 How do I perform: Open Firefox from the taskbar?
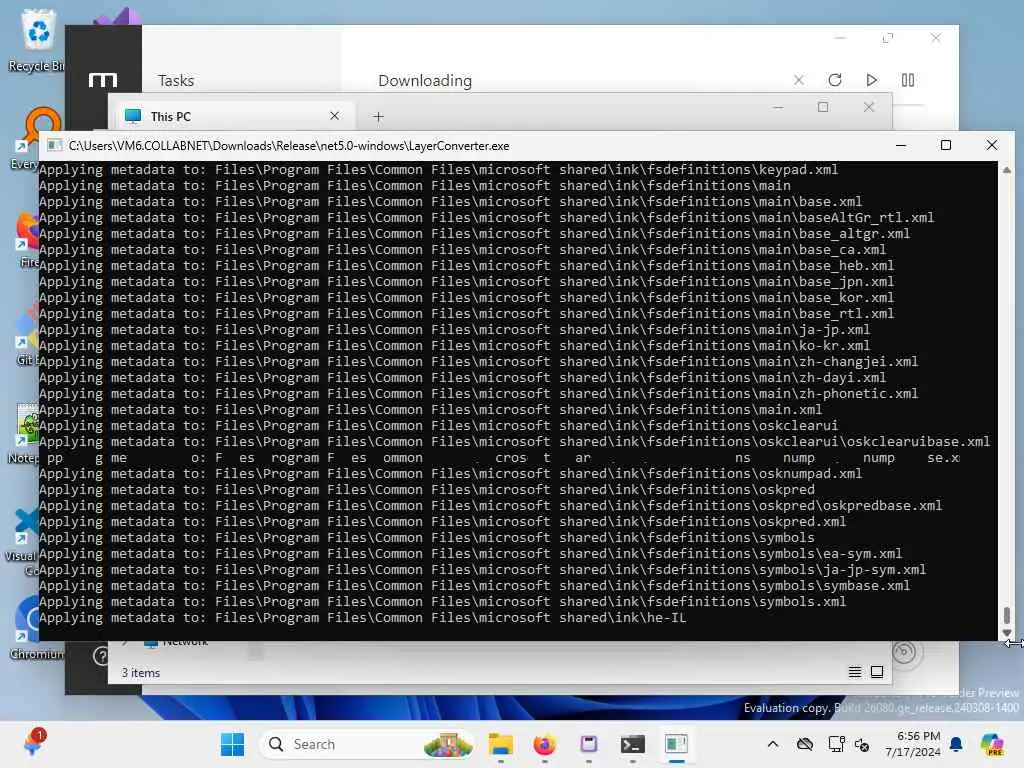[x=545, y=744]
